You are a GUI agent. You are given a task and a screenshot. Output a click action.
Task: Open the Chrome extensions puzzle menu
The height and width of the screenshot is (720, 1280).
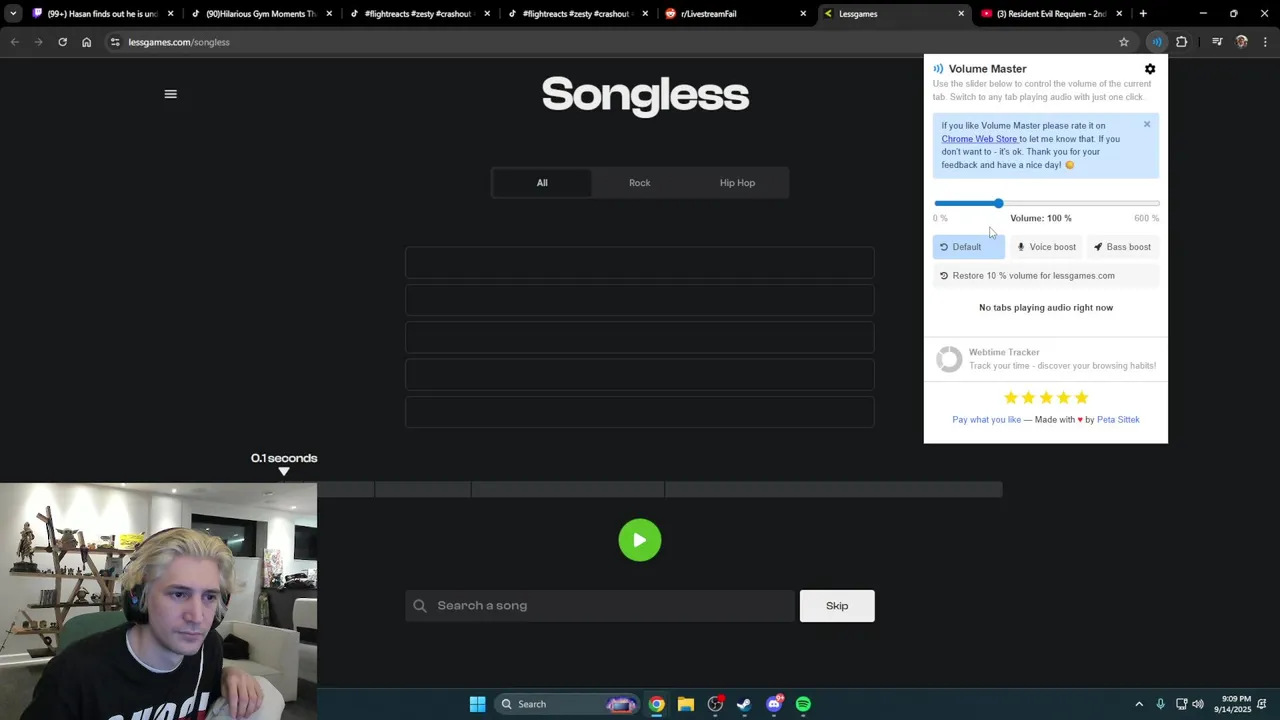coord(1182,42)
